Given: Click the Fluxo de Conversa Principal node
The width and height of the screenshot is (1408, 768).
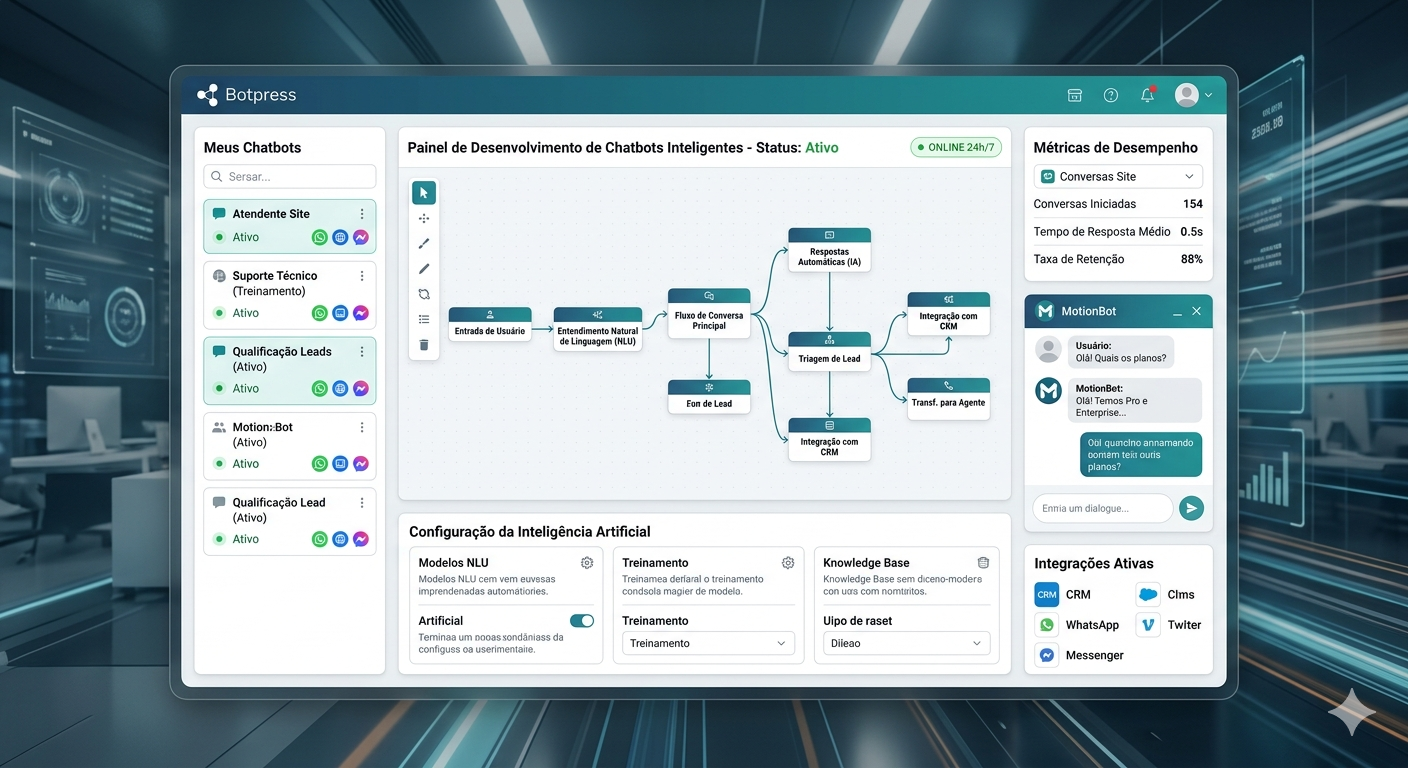Looking at the screenshot, I should pyautogui.click(x=709, y=313).
